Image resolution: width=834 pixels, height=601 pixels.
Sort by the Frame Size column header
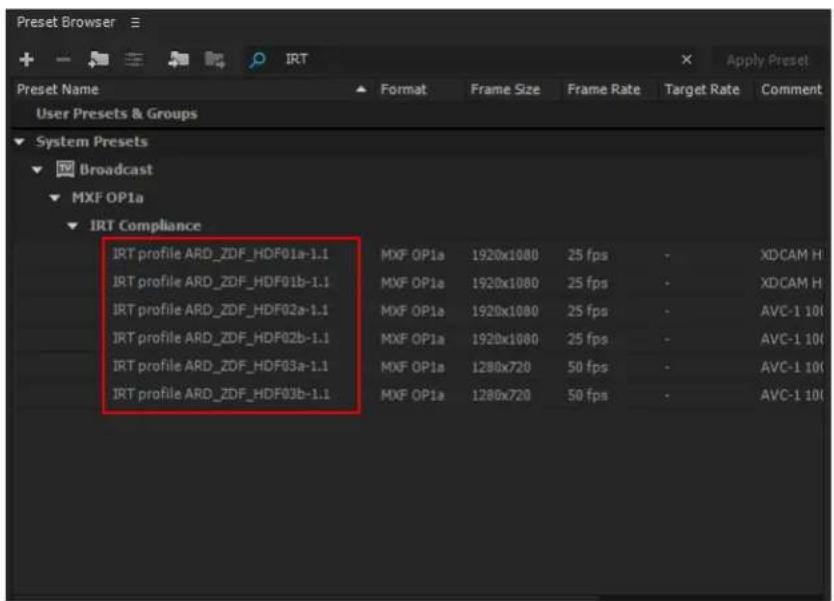(505, 89)
